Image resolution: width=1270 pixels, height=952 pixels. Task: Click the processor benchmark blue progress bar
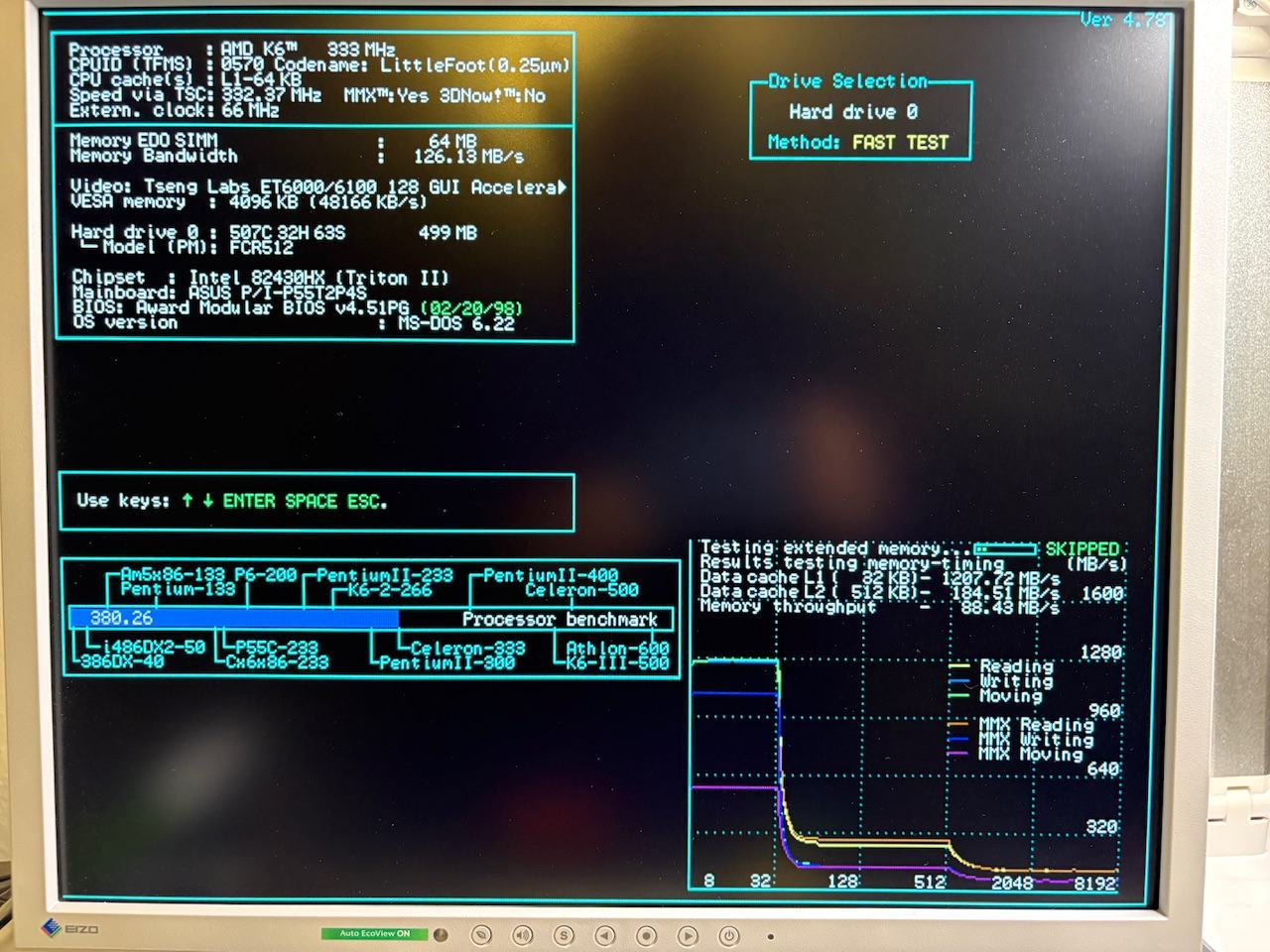(x=234, y=619)
